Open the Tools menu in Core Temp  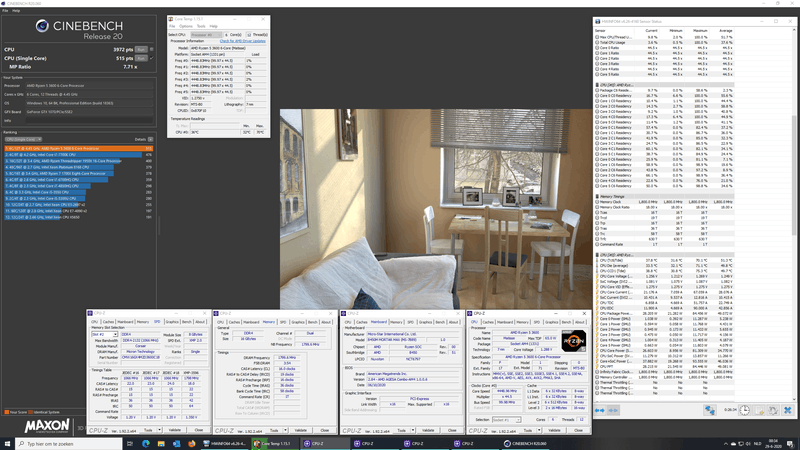click(201, 26)
